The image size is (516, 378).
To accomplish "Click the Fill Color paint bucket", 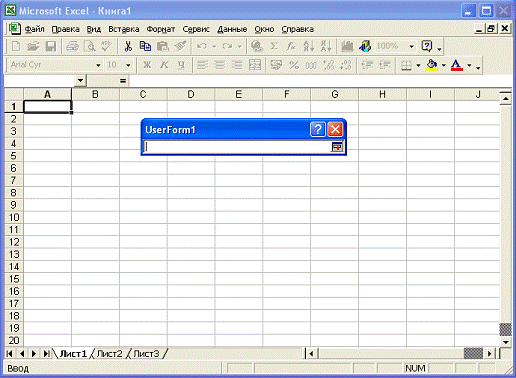I will click(432, 65).
